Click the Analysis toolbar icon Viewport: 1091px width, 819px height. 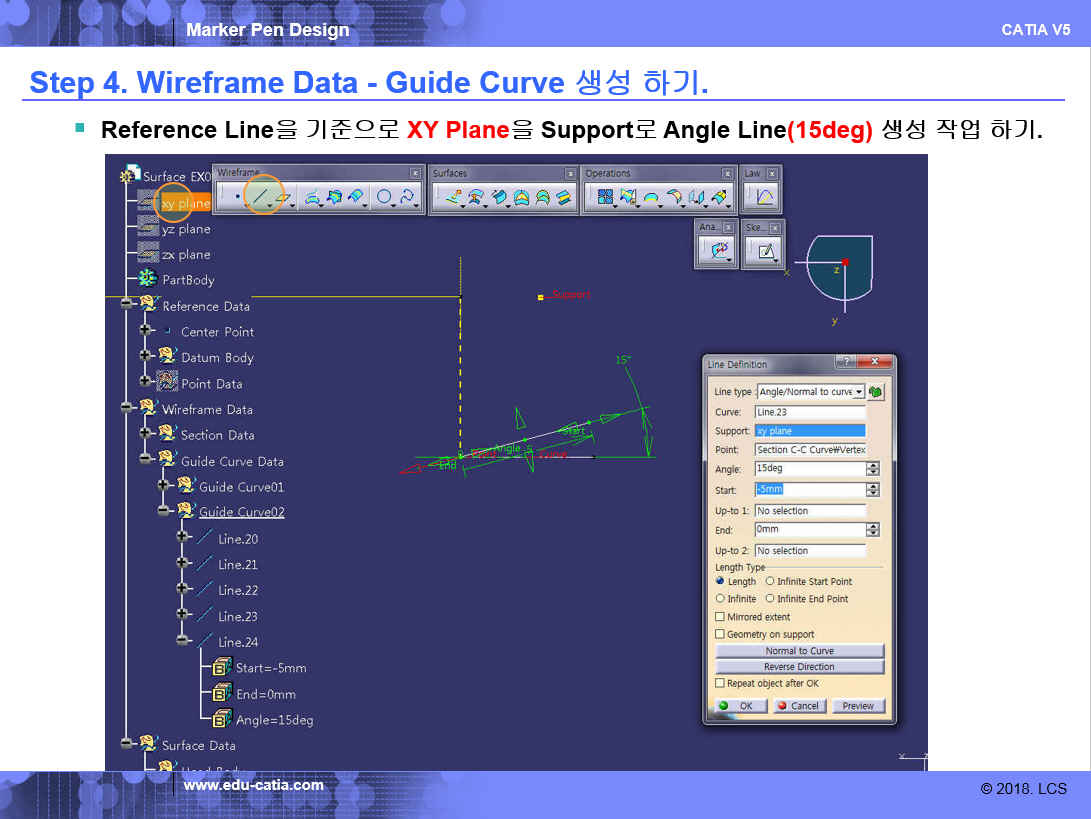click(719, 253)
